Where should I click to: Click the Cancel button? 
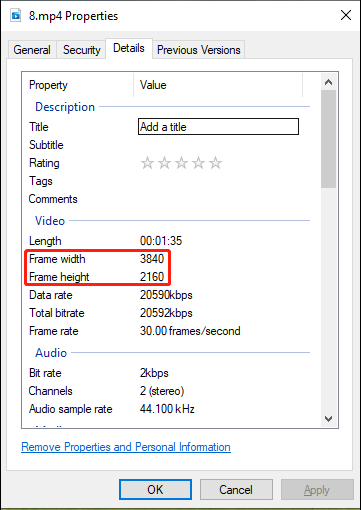click(x=236, y=490)
